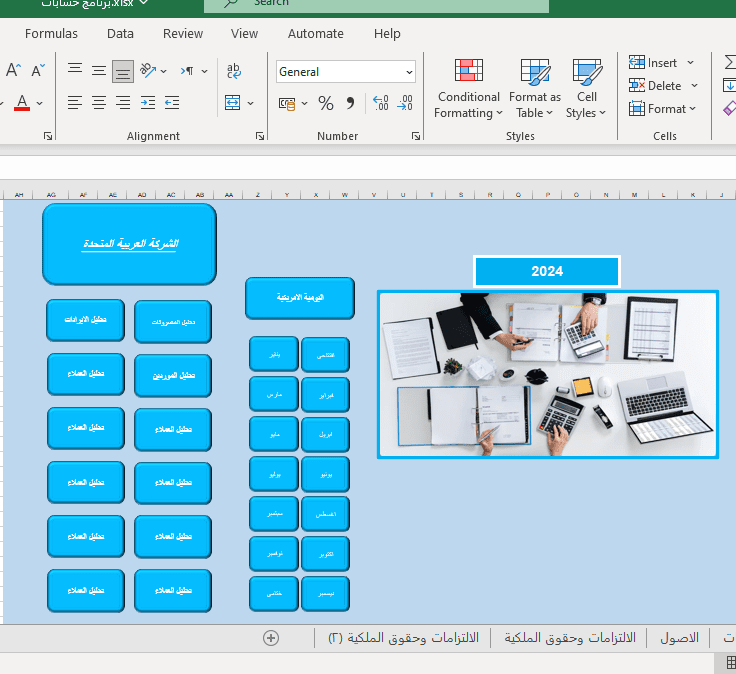The width and height of the screenshot is (736, 674).
Task: Apply Percent Style to cell
Action: tap(326, 103)
